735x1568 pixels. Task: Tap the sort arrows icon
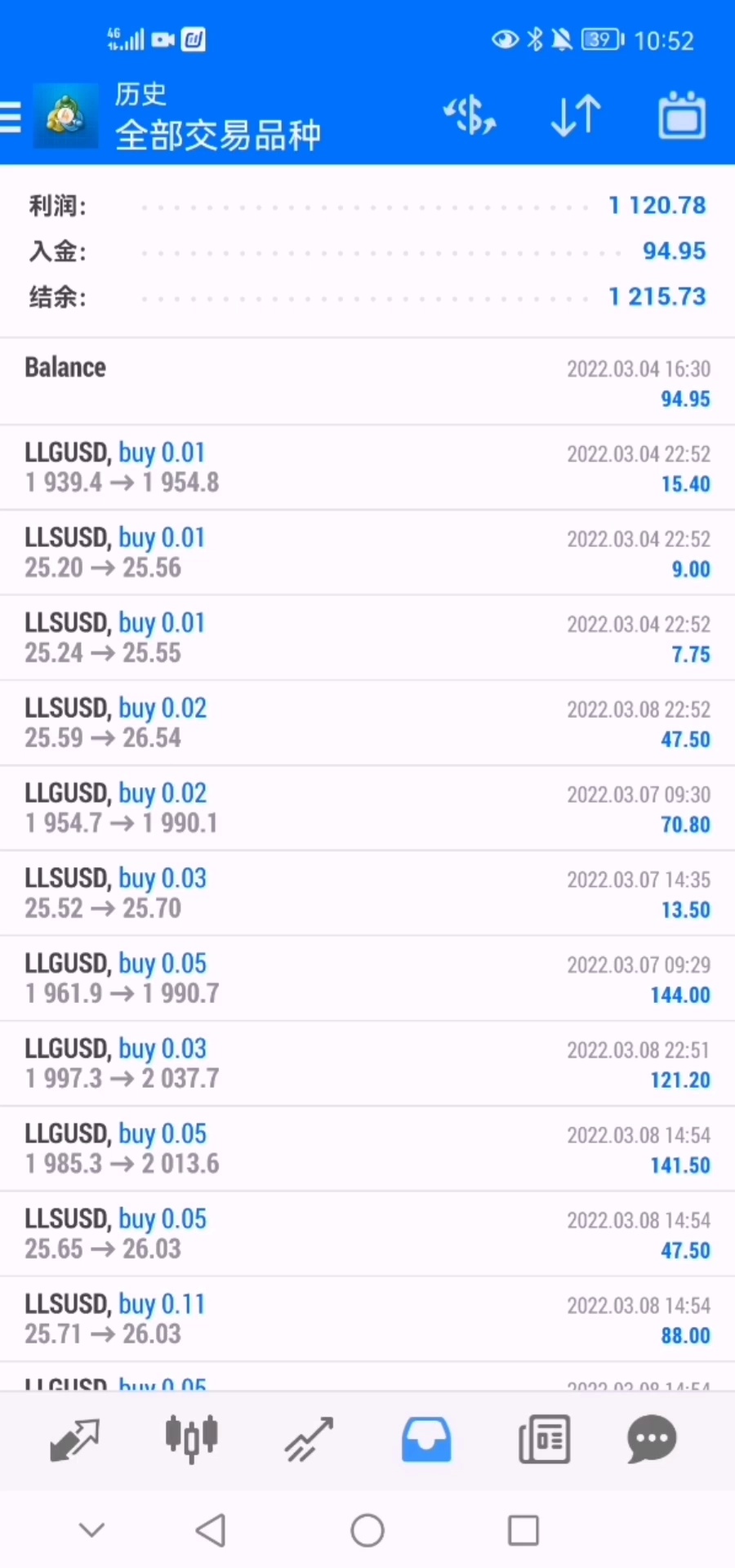(576, 116)
